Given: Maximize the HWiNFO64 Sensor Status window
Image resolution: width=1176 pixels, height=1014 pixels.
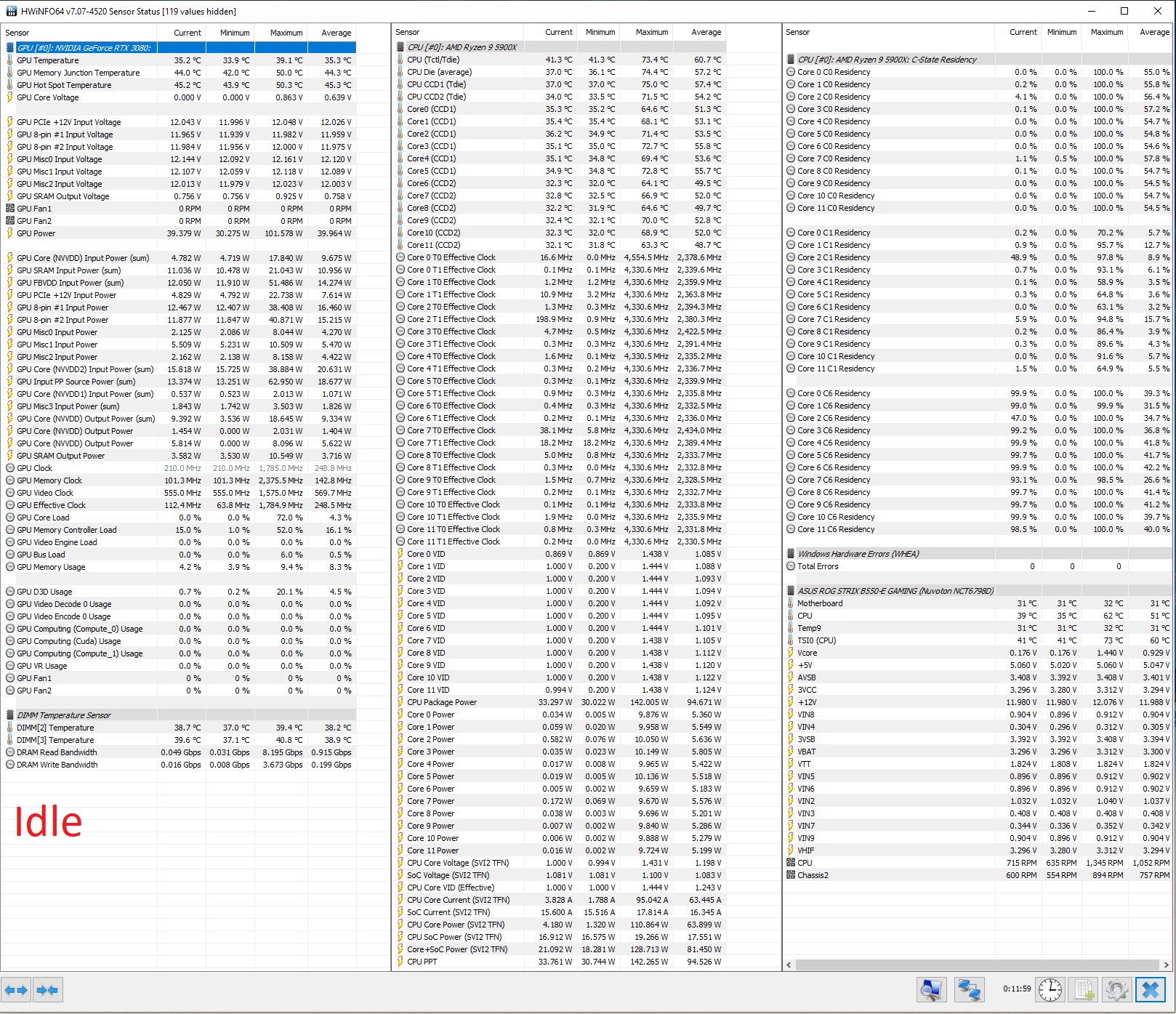Looking at the screenshot, I should tap(1124, 11).
